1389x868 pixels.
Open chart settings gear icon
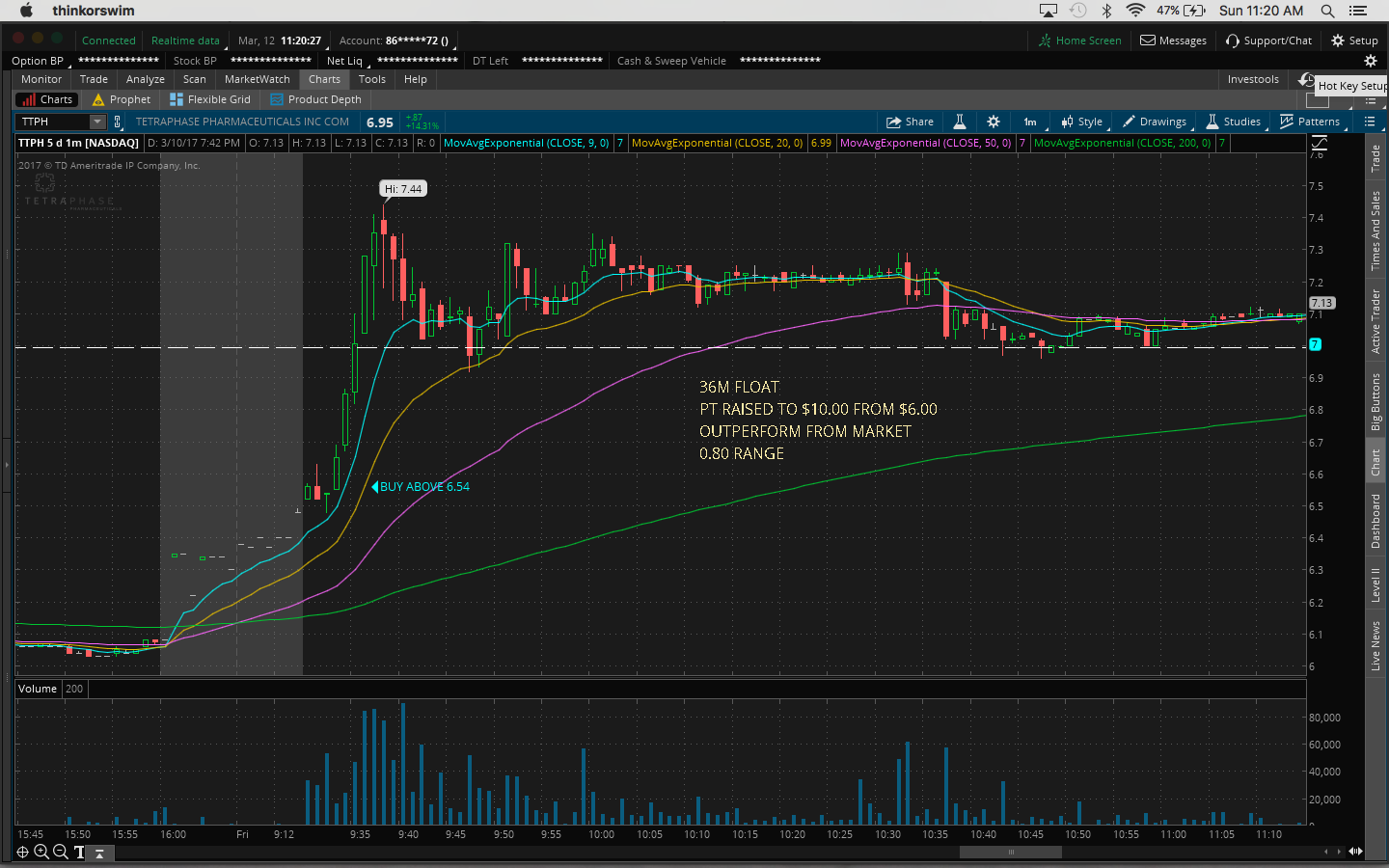point(994,122)
